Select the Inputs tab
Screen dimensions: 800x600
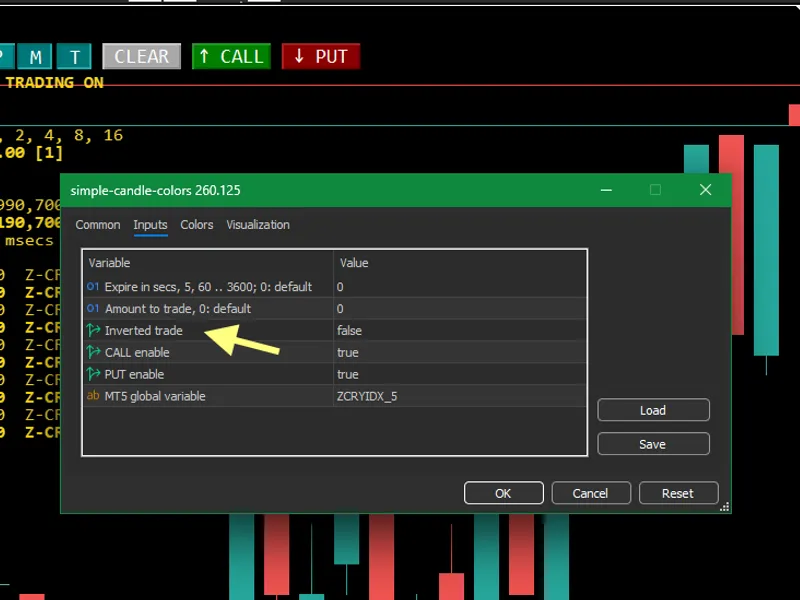[x=151, y=225]
